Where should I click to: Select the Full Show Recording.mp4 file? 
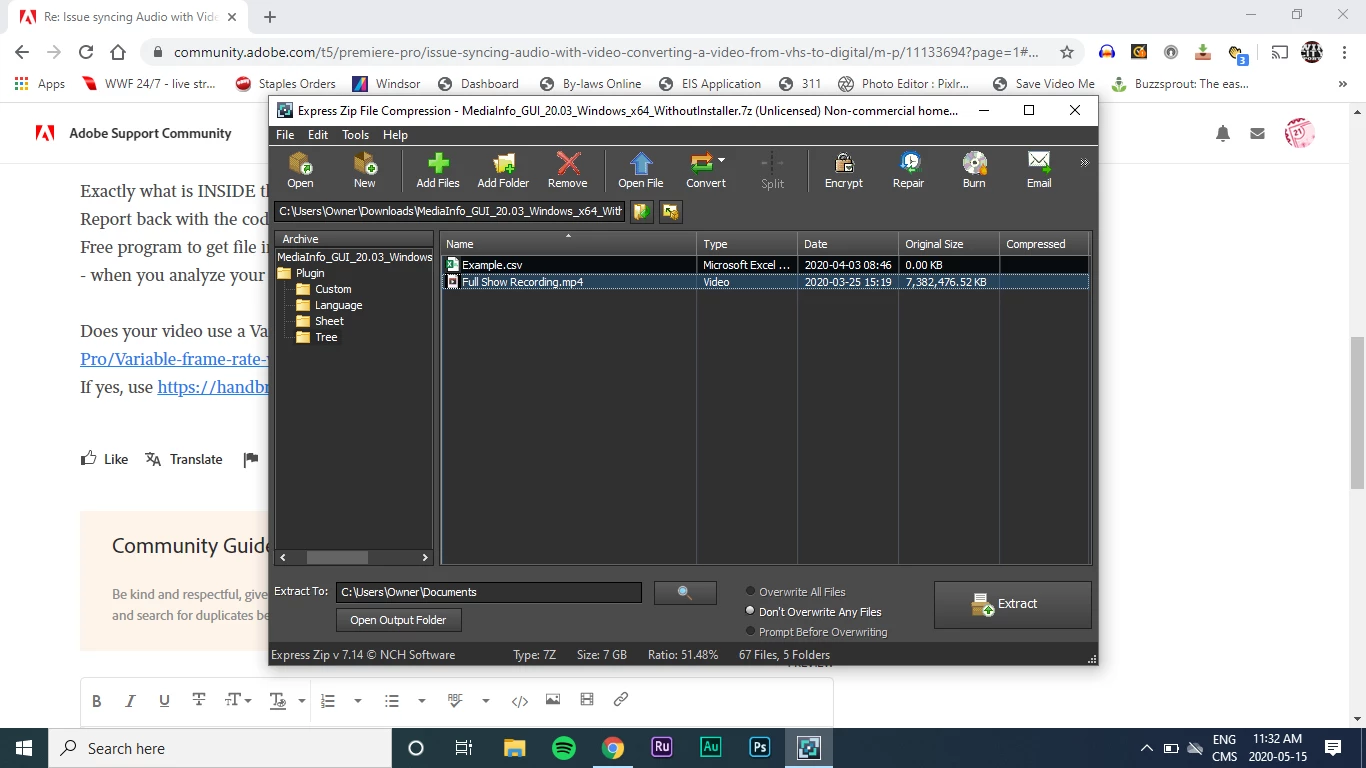765,282
